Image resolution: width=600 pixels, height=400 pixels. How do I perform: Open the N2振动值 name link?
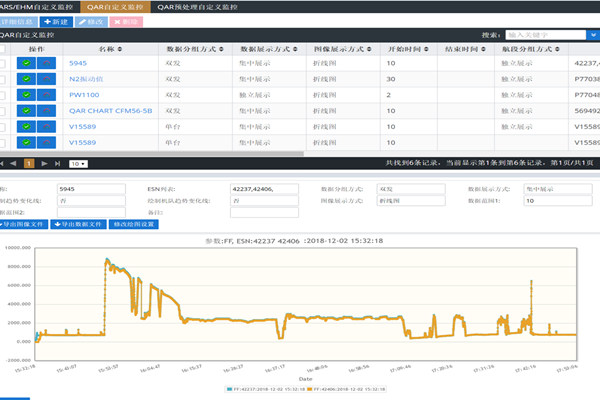(x=86, y=79)
